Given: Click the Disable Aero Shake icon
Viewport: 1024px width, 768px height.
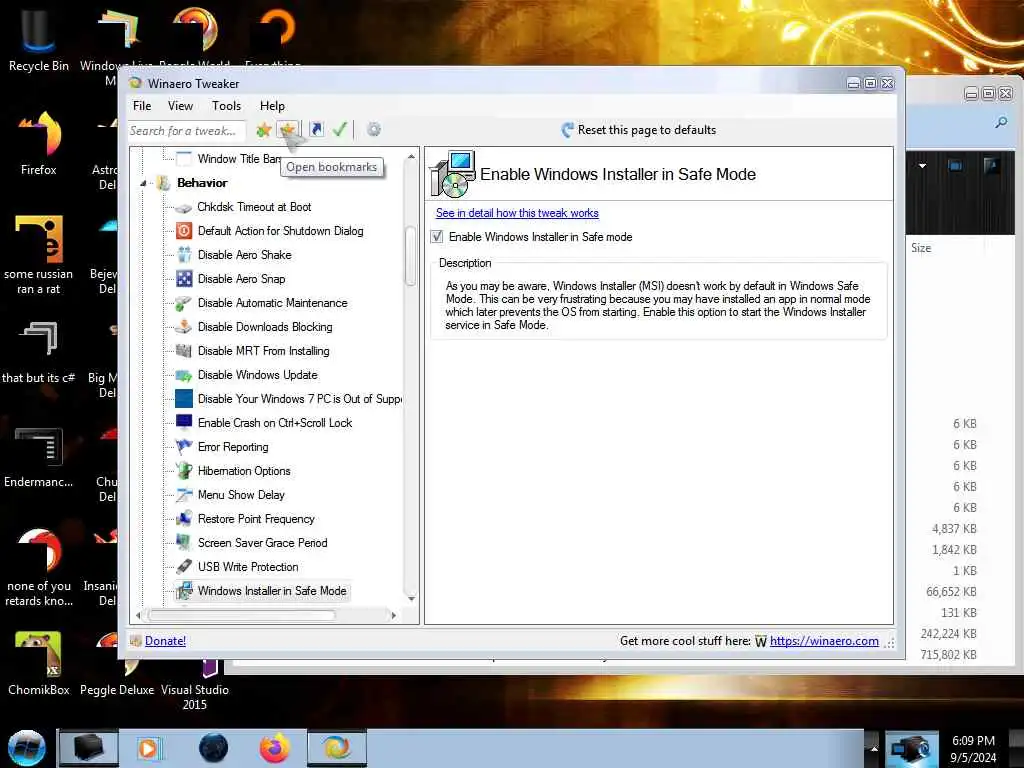Looking at the screenshot, I should click(184, 255).
